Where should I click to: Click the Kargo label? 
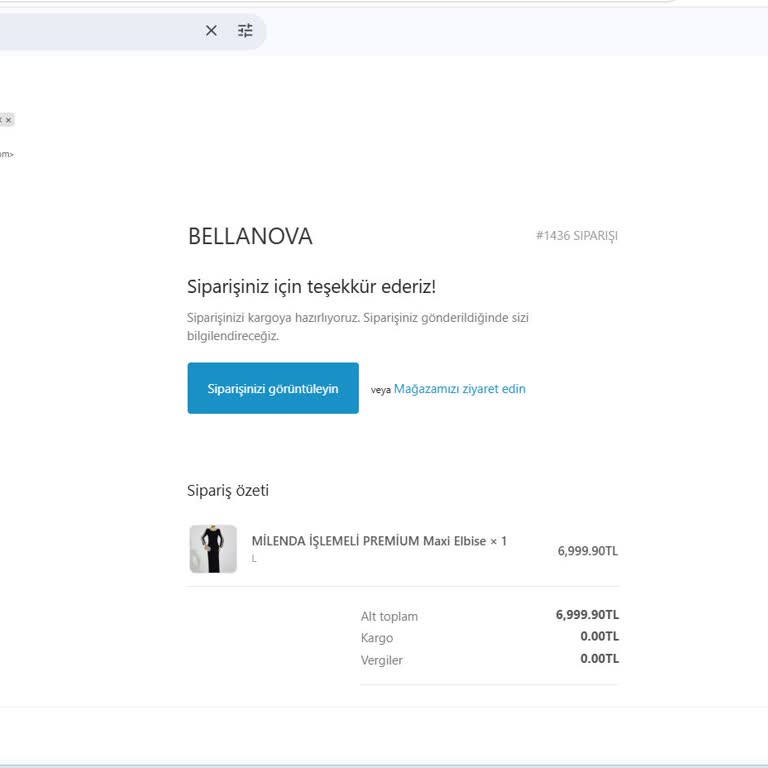[x=377, y=638]
